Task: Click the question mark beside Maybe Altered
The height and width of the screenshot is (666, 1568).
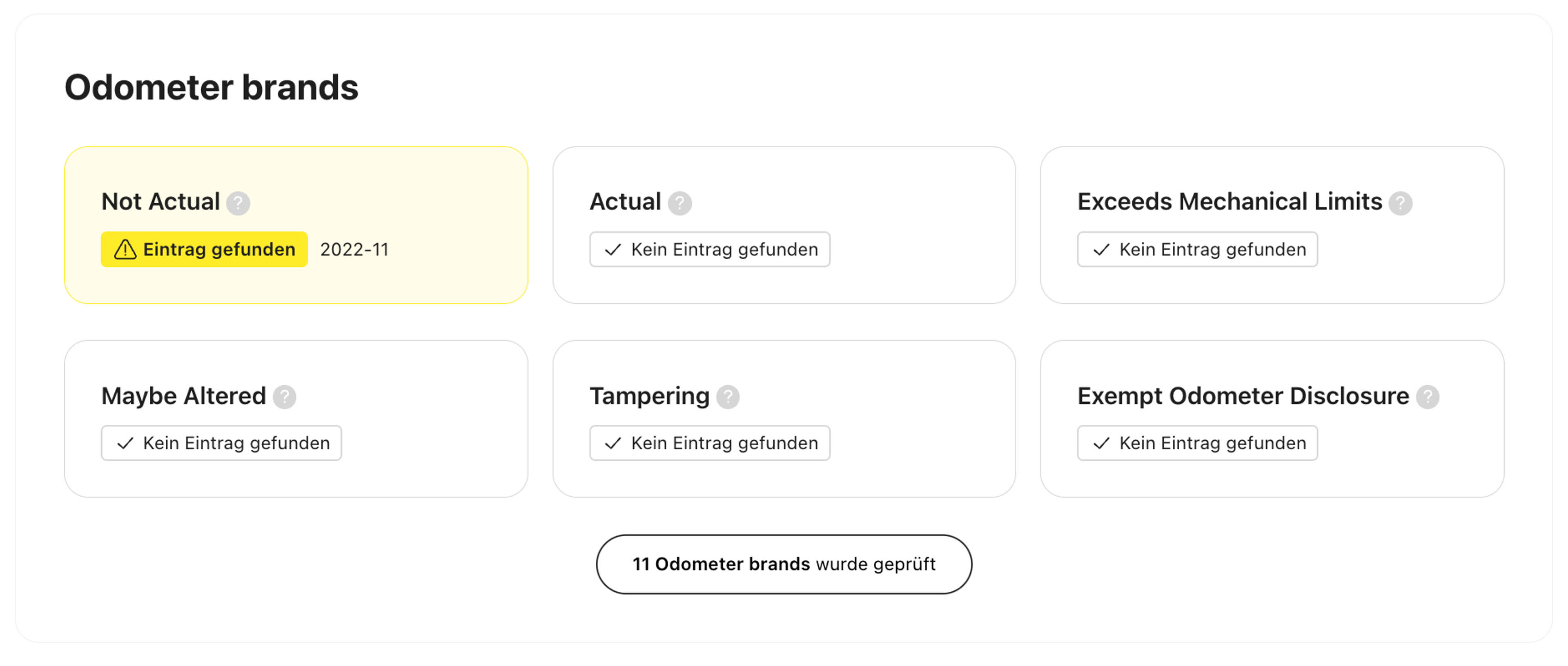Action: (284, 397)
